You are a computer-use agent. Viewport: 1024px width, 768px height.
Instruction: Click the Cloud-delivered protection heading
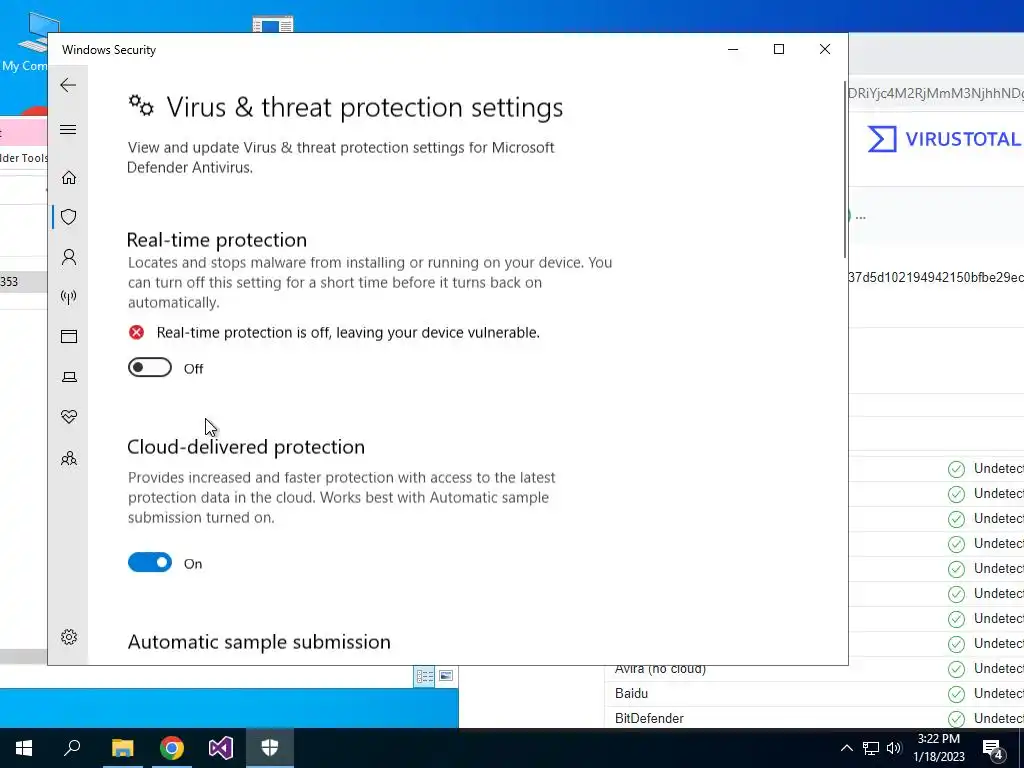click(246, 447)
